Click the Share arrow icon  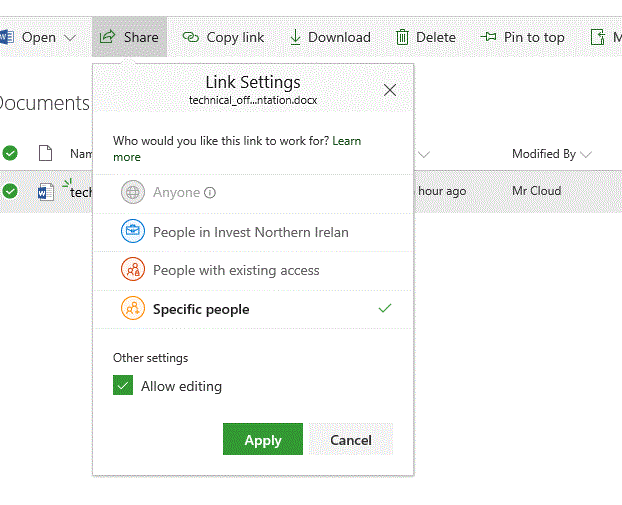[107, 37]
